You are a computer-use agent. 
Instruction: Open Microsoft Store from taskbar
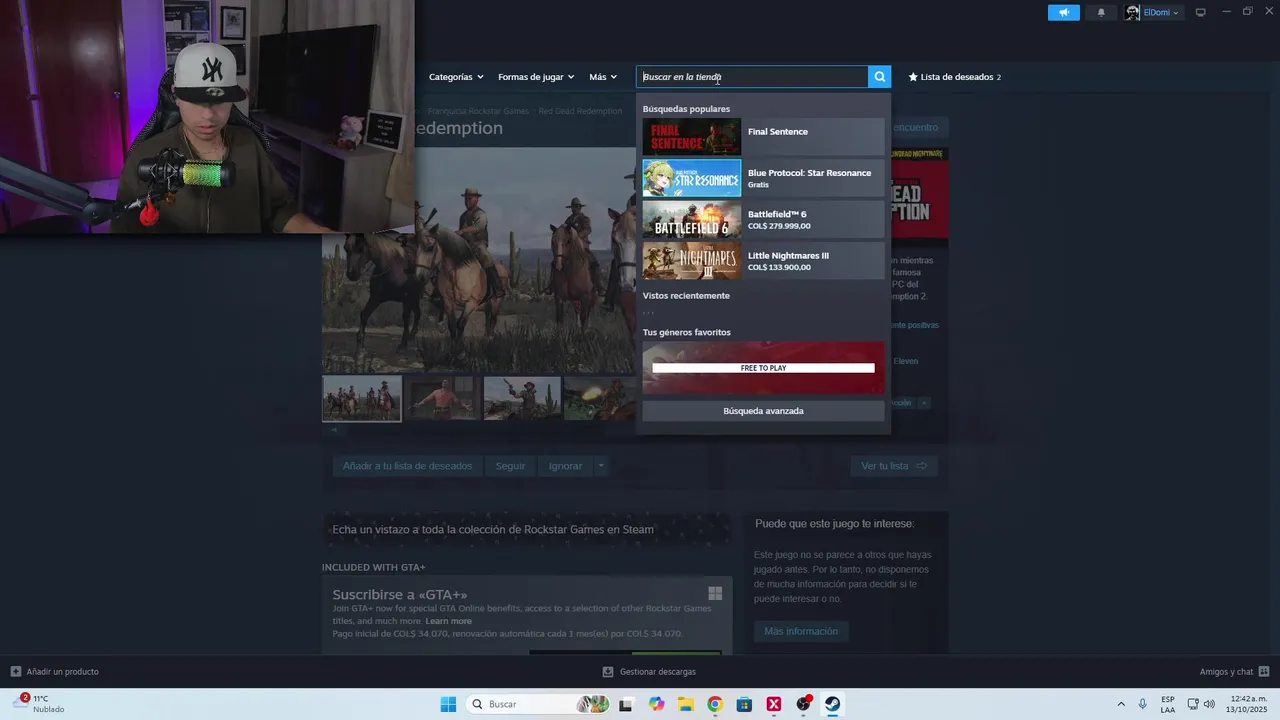pyautogui.click(x=744, y=704)
